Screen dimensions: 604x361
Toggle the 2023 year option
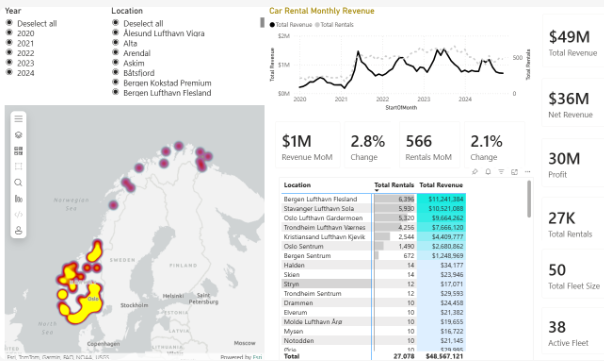point(9,62)
